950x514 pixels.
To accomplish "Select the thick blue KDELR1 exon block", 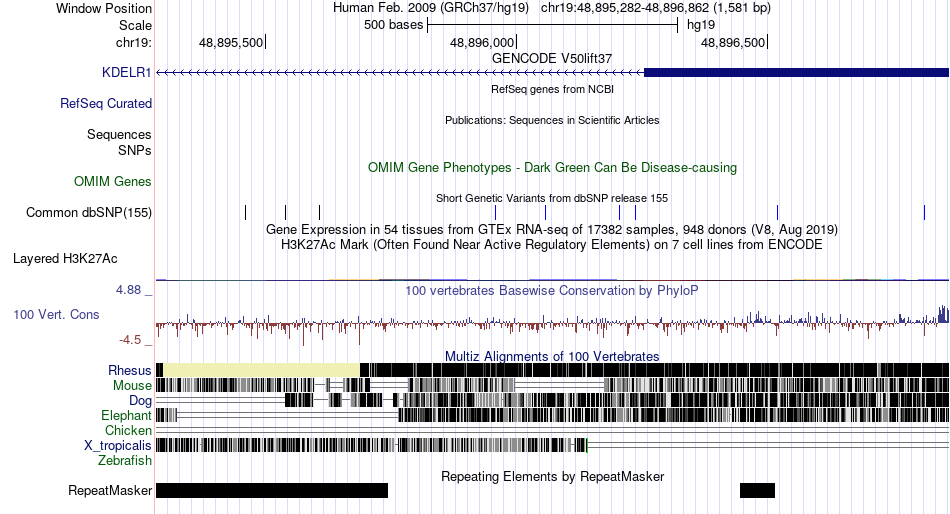I will coord(796,73).
